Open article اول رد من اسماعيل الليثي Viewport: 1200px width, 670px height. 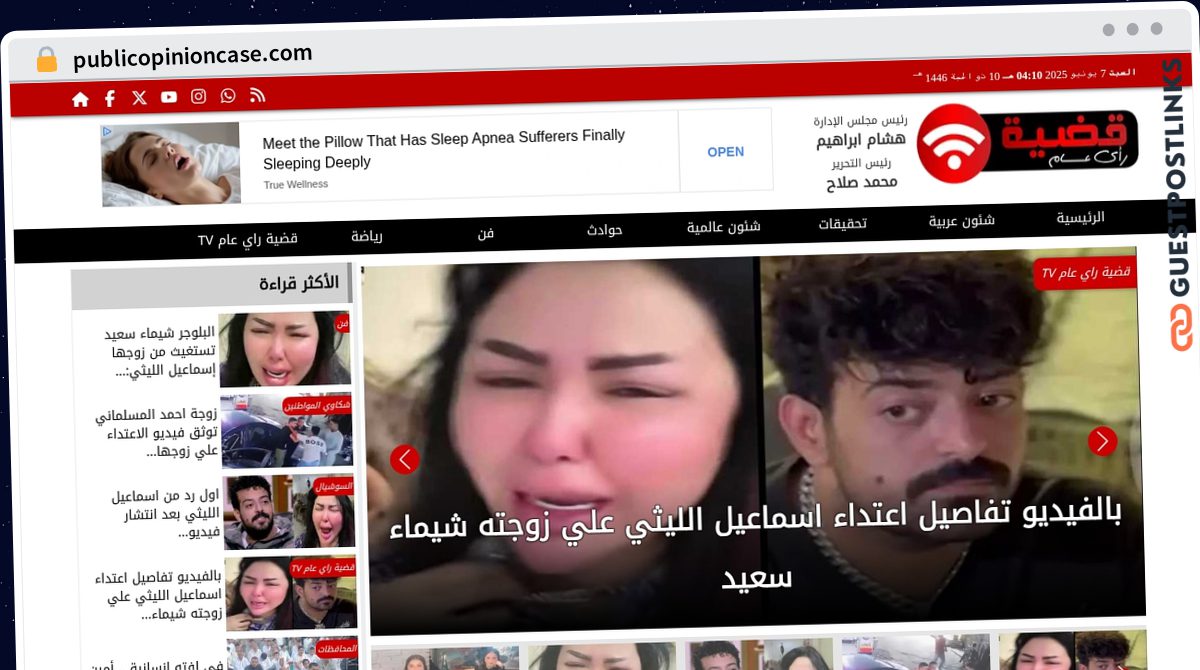[164, 514]
